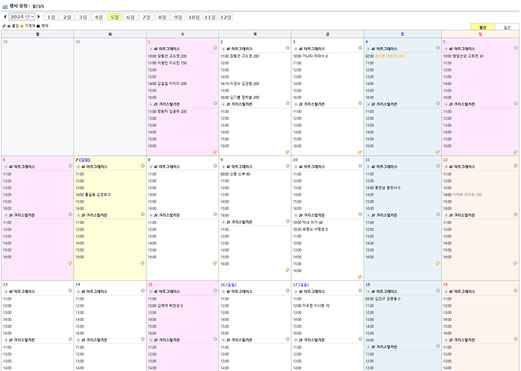
Task: Click the hand icon at bottom of day 9
Action: (287, 270)
